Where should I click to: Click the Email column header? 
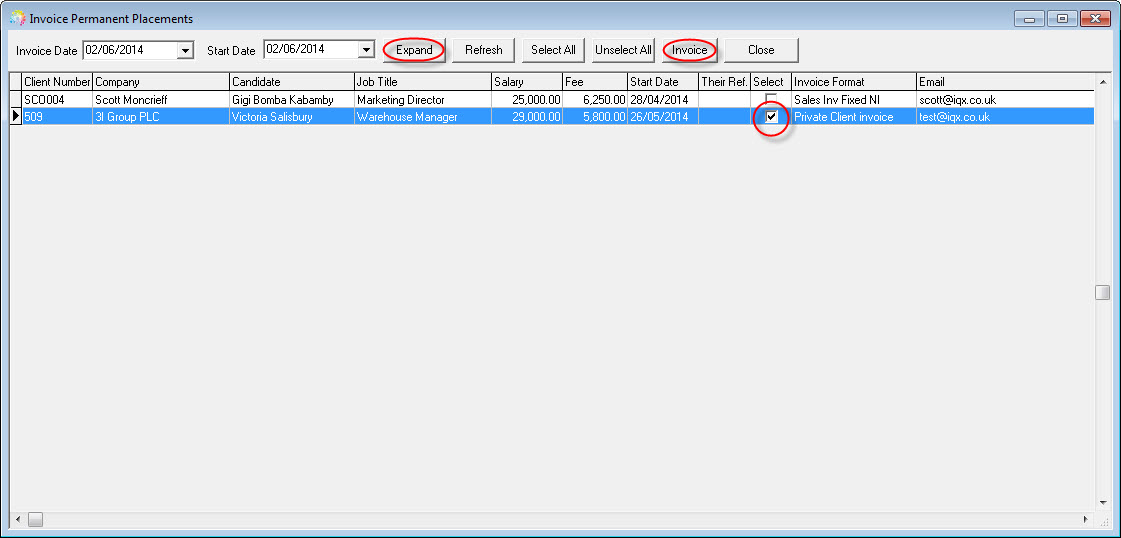1005,82
